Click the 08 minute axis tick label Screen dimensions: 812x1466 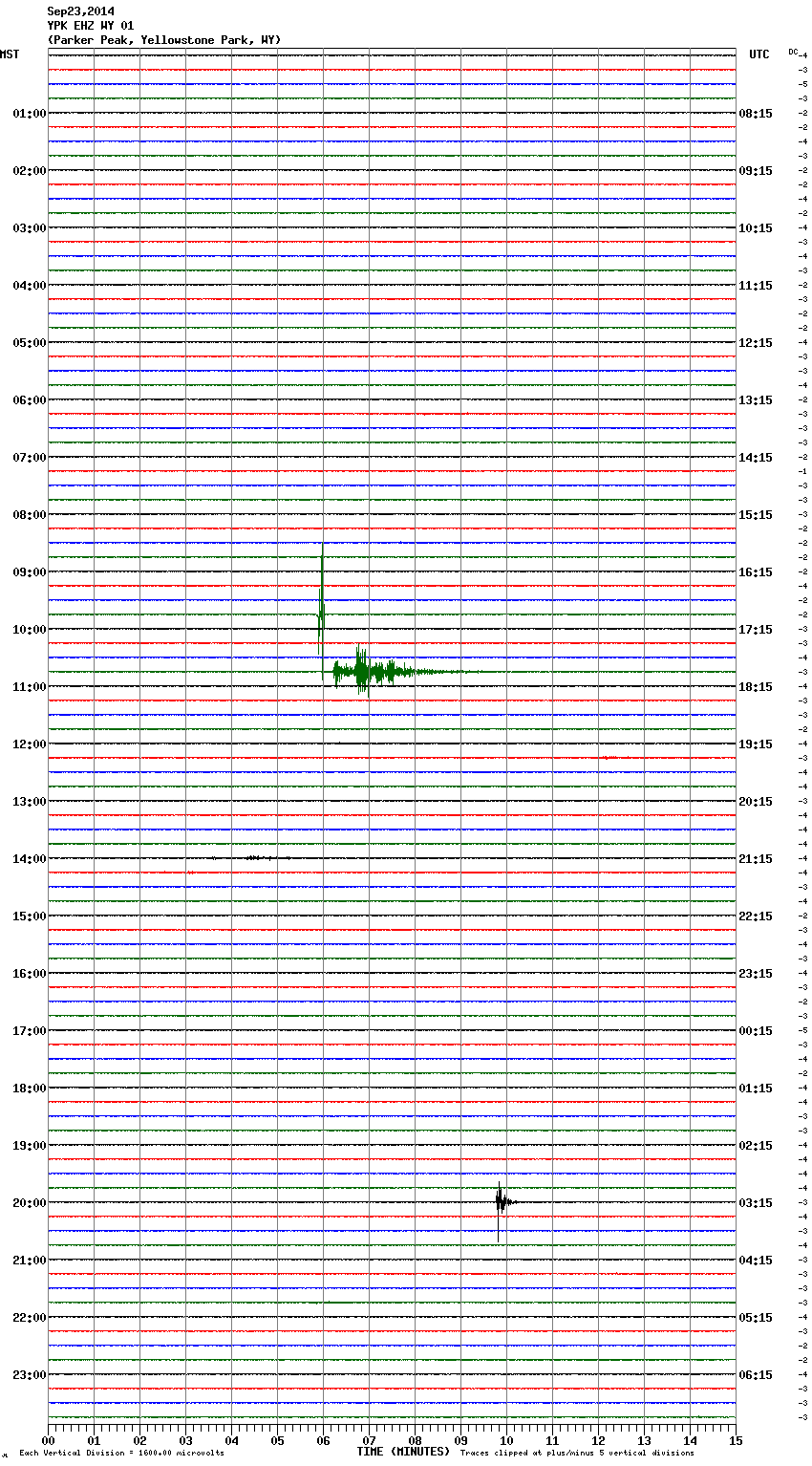pyautogui.click(x=415, y=1440)
